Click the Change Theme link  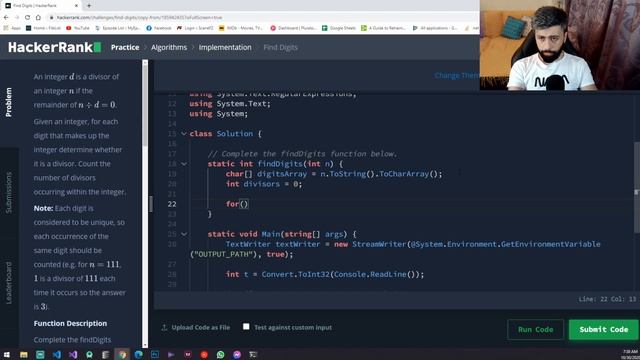(457, 76)
